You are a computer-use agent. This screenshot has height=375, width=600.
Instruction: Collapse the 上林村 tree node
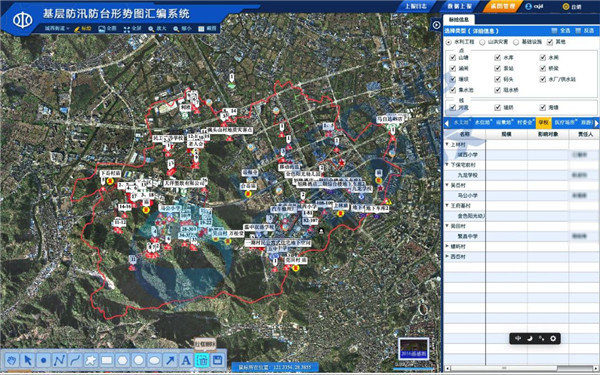click(447, 144)
